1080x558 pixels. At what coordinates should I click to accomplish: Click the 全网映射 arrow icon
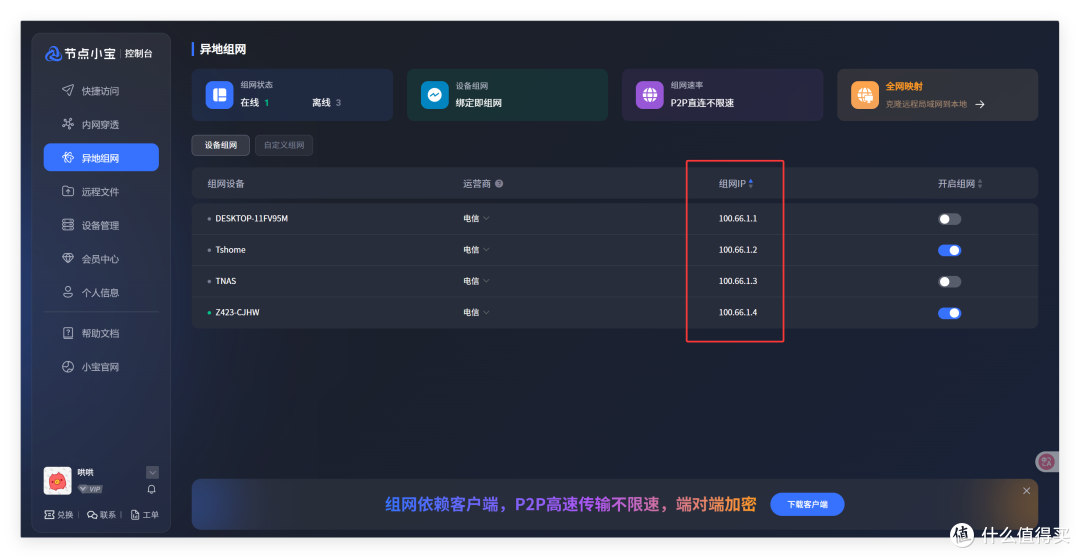pyautogui.click(x=979, y=105)
